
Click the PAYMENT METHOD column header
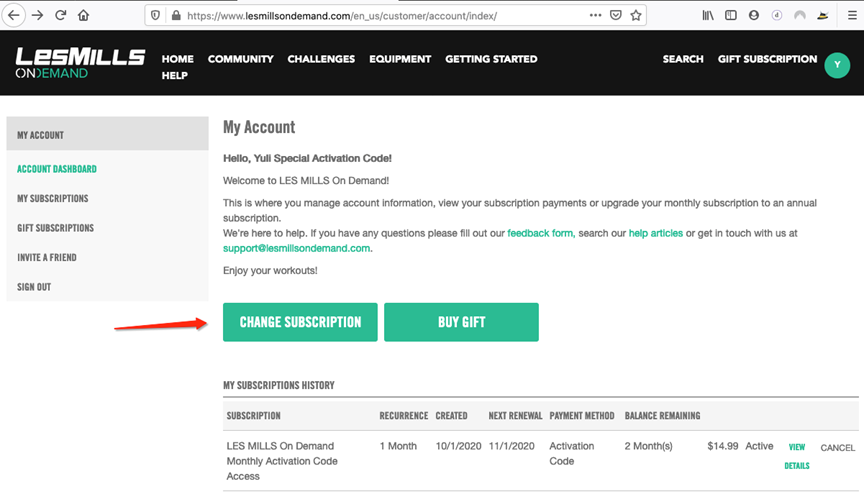pos(582,416)
